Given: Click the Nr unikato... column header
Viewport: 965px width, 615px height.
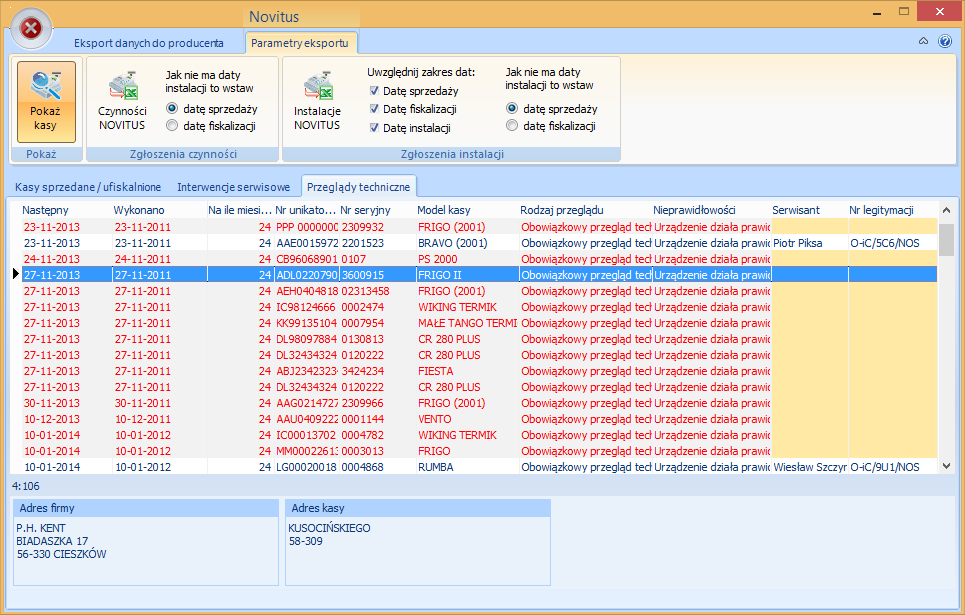Looking at the screenshot, I should point(306,210).
